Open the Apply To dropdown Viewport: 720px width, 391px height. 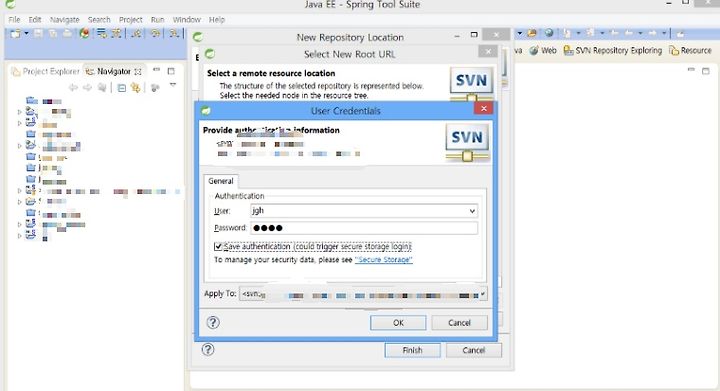click(x=483, y=294)
